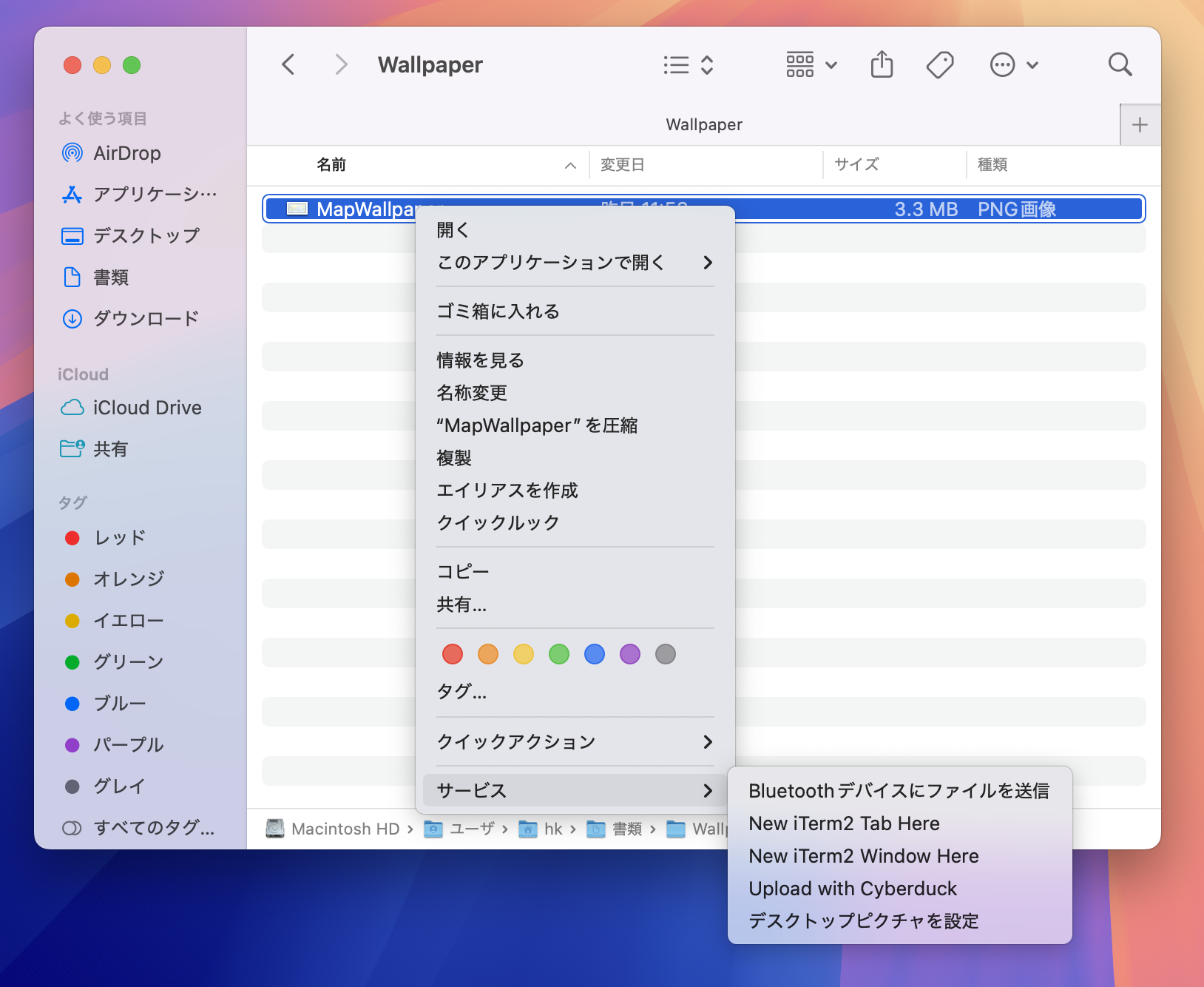Screen dimensions: 1204x987
Task: Open the デスクトップ sidebar item
Action: (144, 235)
